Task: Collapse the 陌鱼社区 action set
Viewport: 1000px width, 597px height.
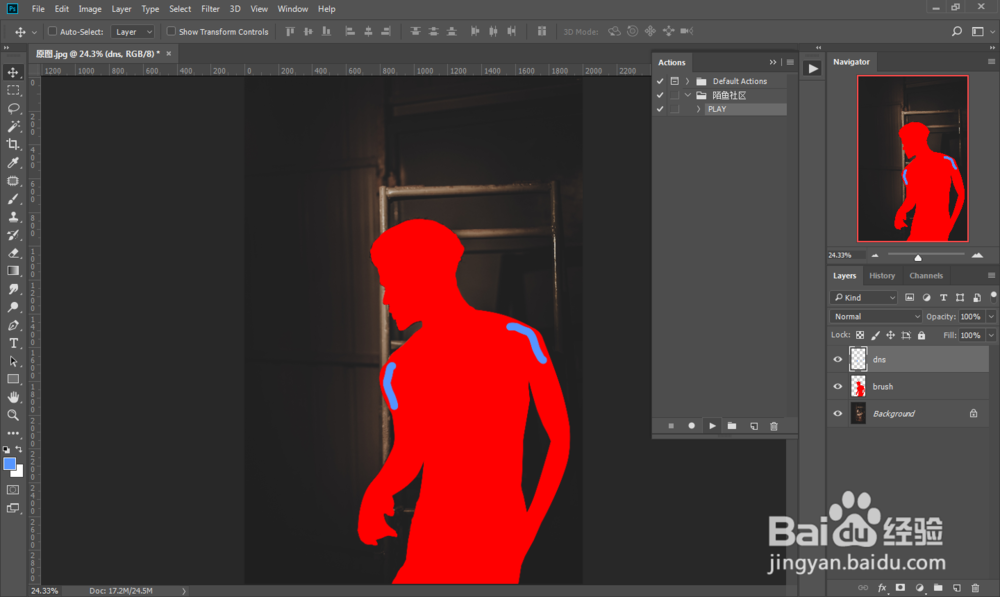Action: pos(687,94)
